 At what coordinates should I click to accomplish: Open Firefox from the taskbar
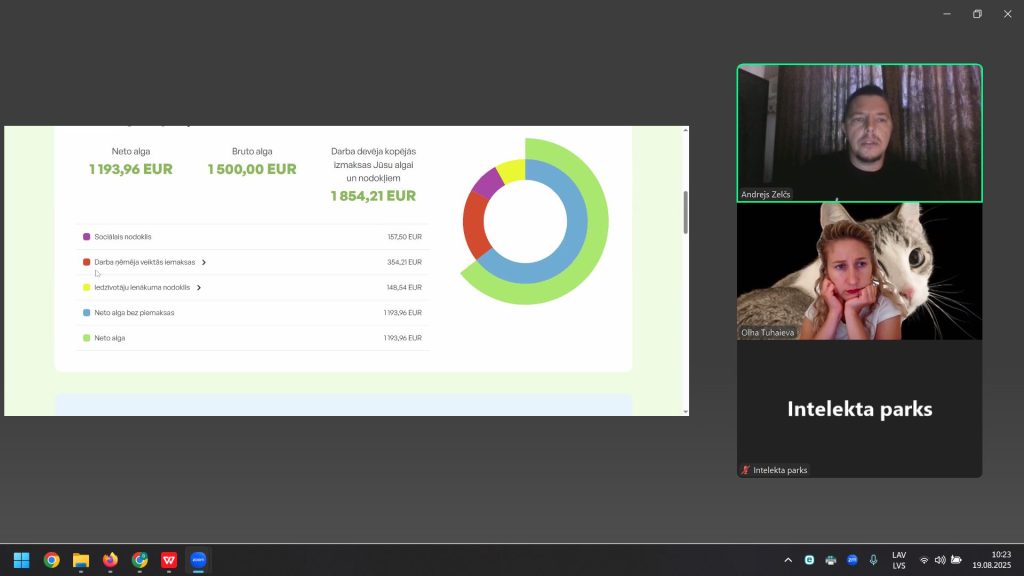pos(110,560)
